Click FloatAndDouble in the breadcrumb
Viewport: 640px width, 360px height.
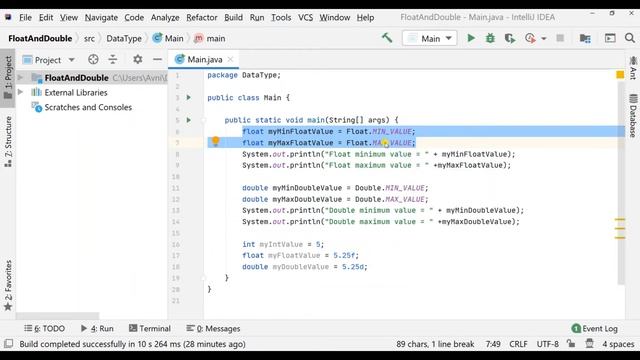coord(40,38)
